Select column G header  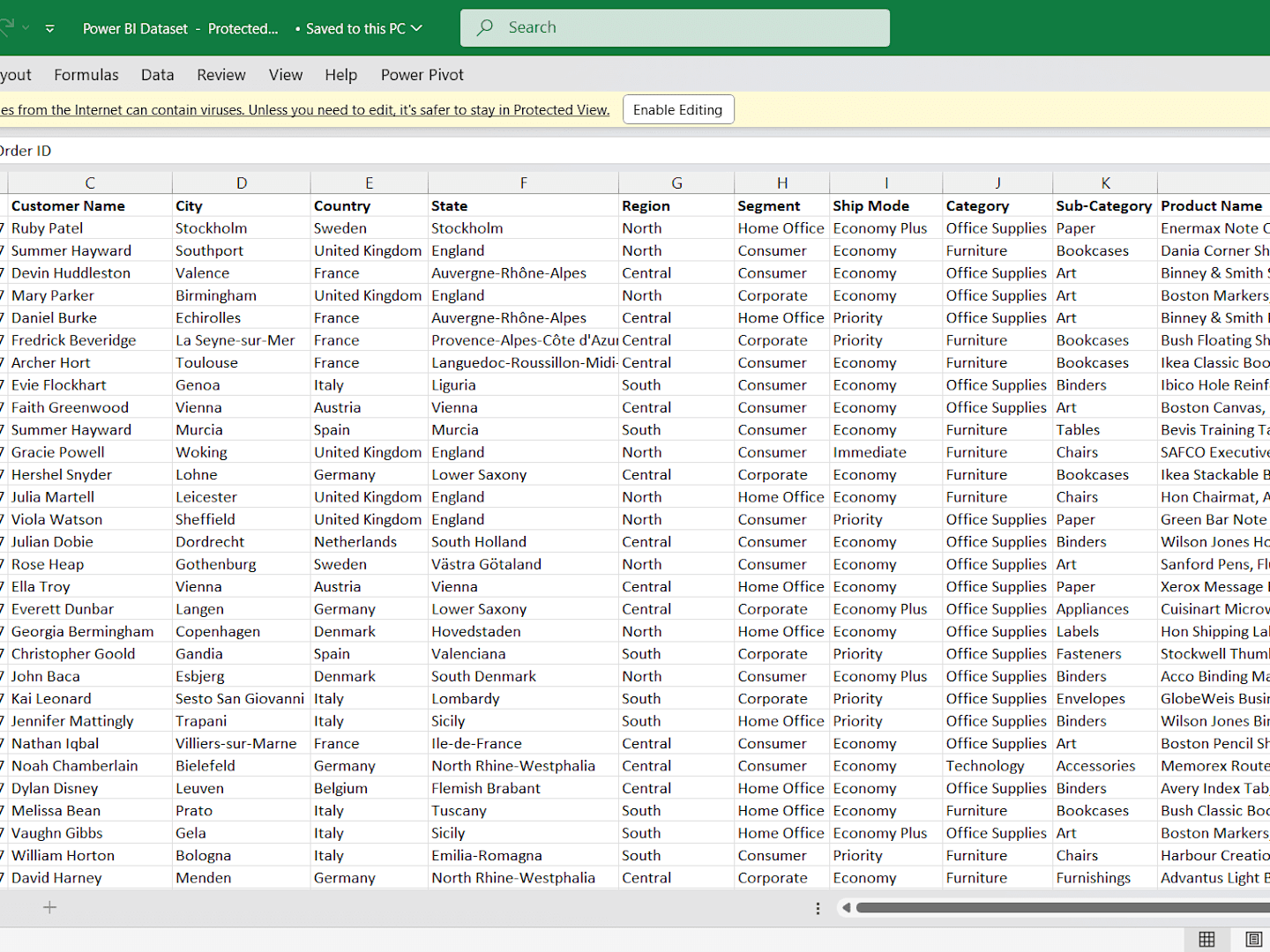coord(676,183)
